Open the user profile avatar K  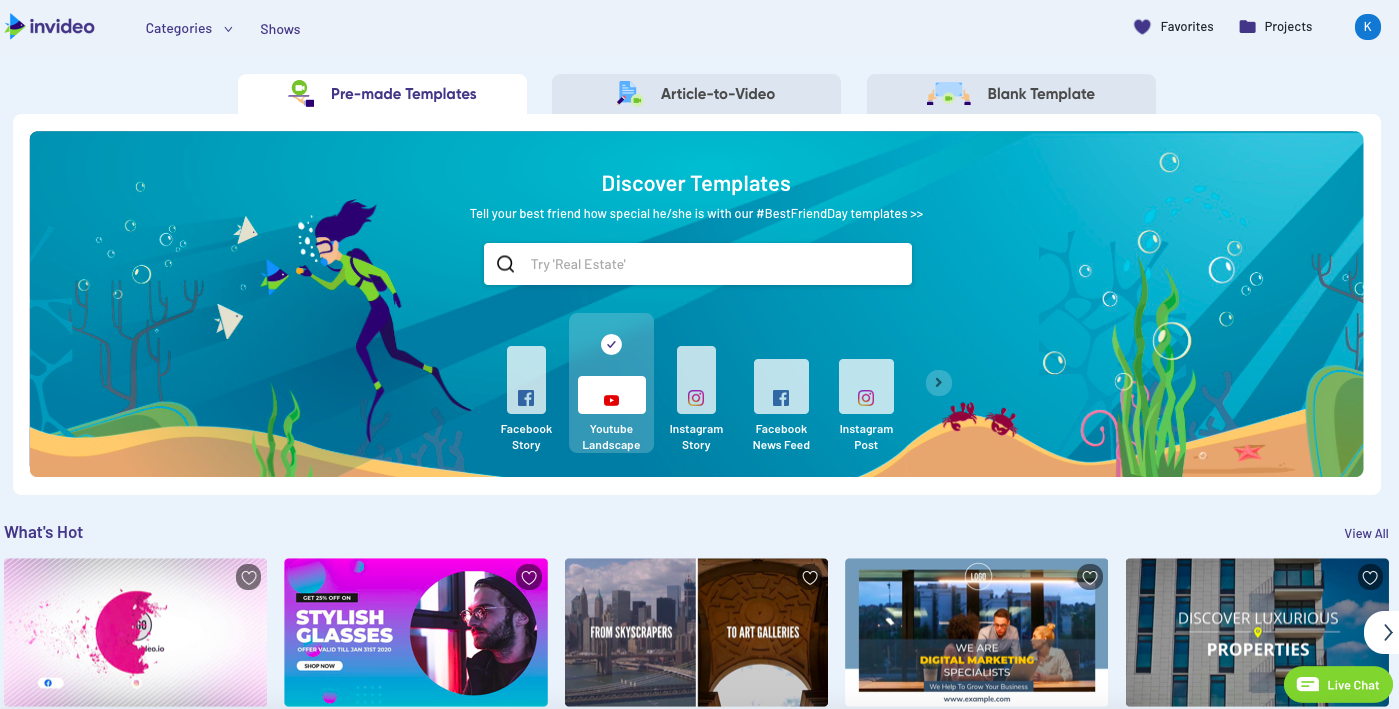[x=1367, y=27]
